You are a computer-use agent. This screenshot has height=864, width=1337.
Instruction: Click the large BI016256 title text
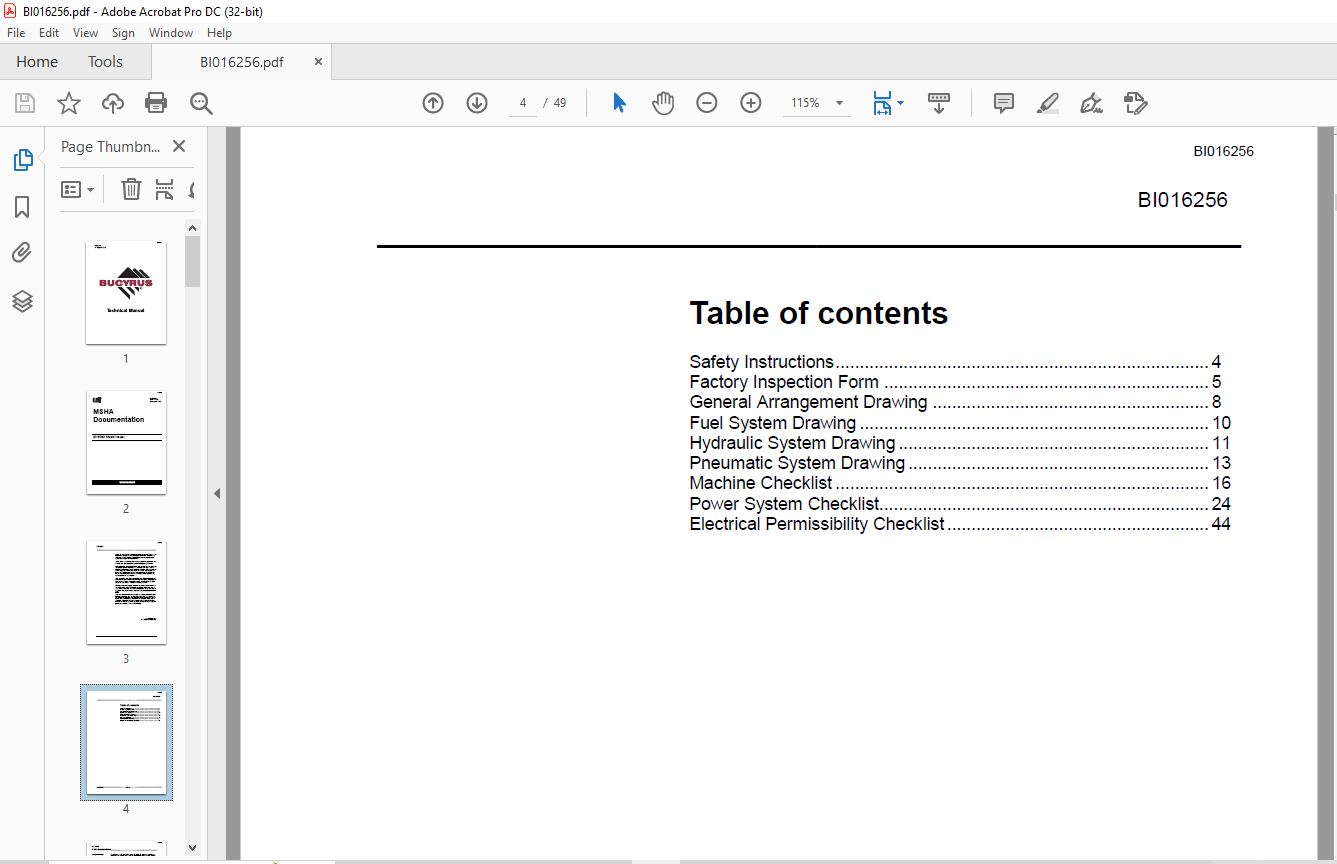(1182, 200)
